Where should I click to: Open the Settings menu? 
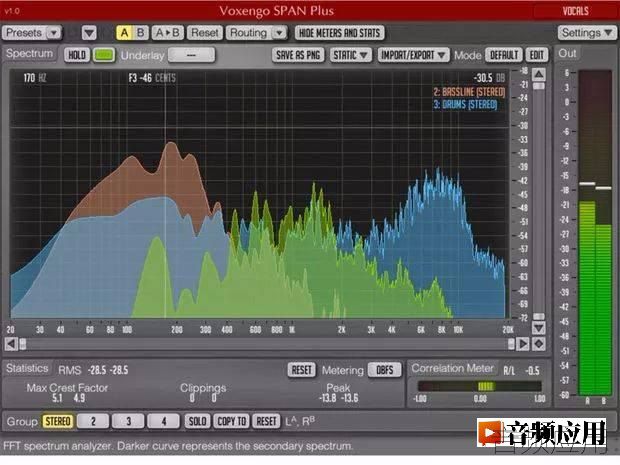pyautogui.click(x=586, y=33)
